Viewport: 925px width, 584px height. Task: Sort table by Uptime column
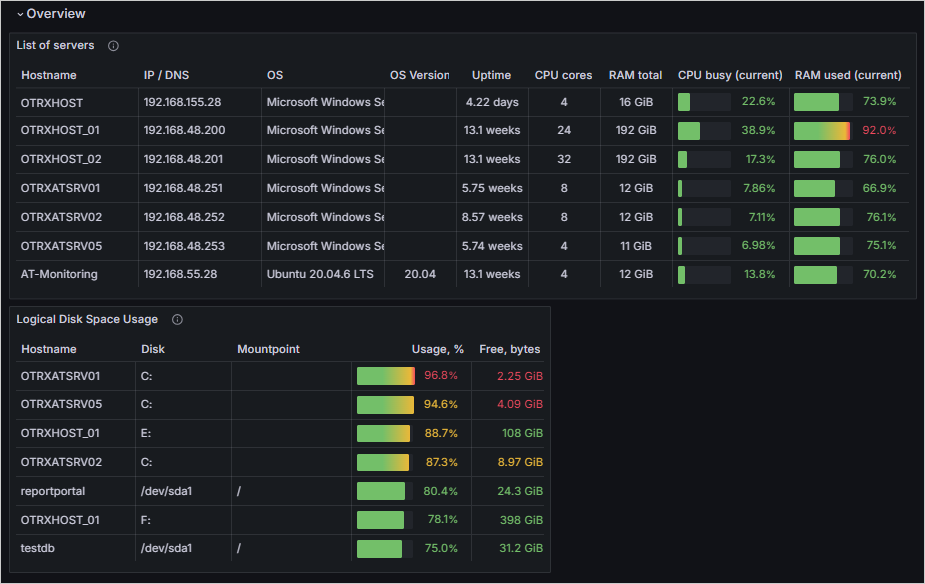click(491, 75)
